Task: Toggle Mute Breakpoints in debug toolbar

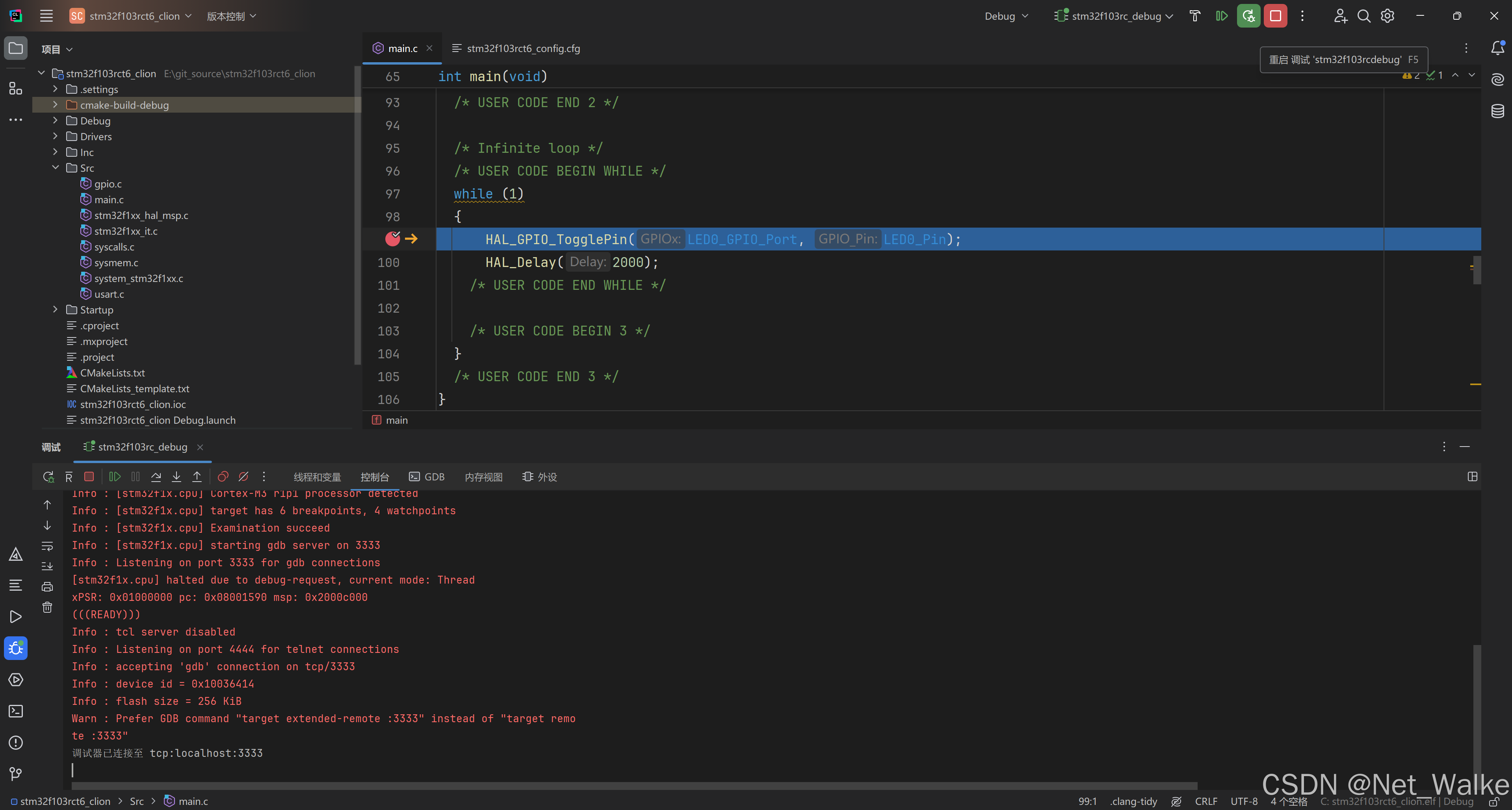Action: (x=243, y=477)
